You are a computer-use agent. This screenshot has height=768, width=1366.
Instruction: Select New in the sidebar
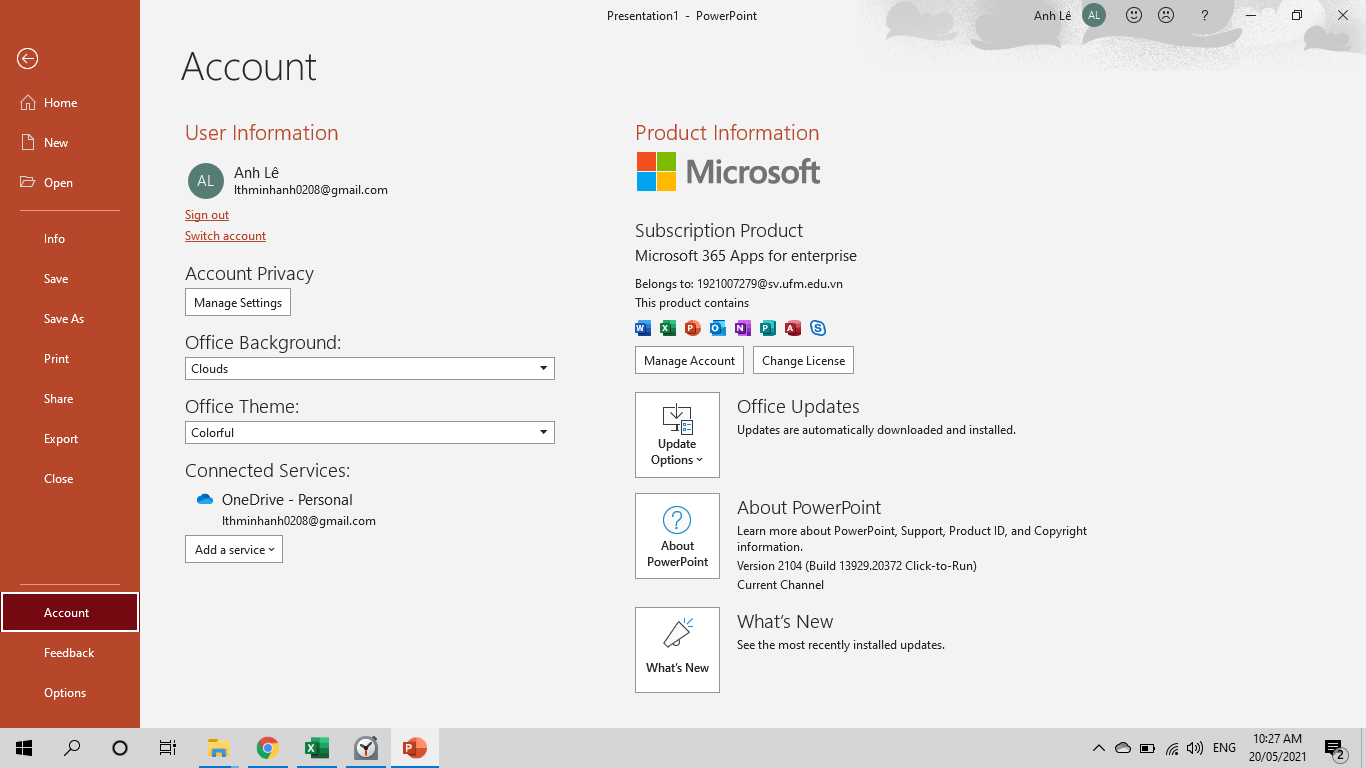pyautogui.click(x=70, y=143)
